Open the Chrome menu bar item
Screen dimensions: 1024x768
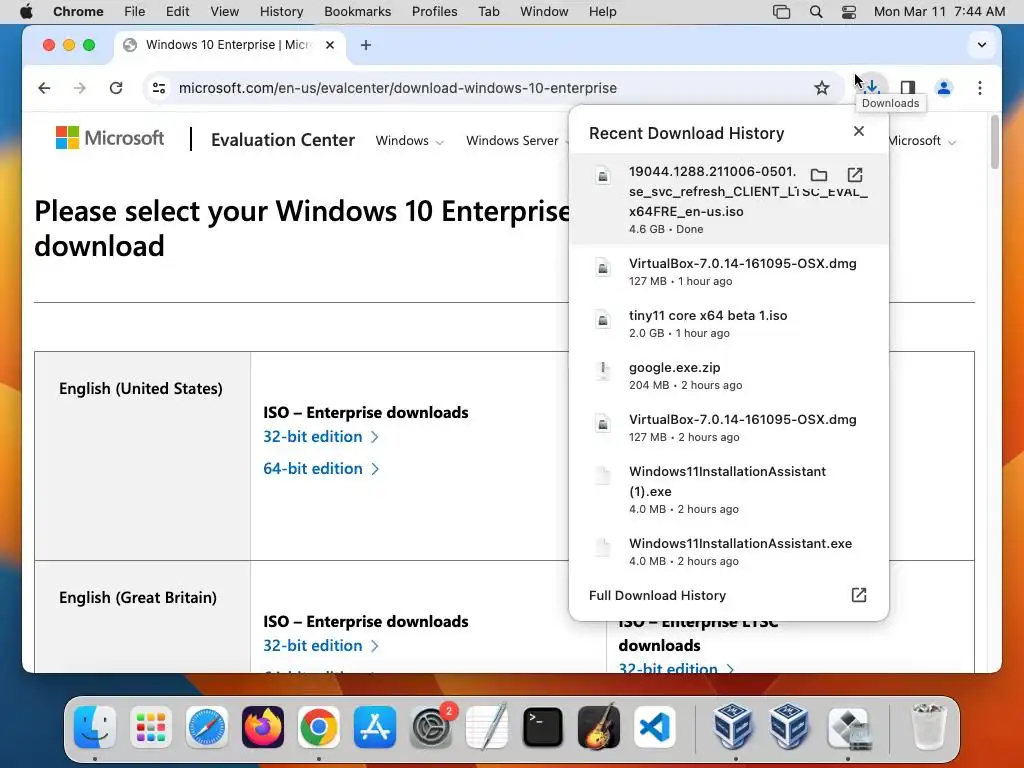point(78,11)
